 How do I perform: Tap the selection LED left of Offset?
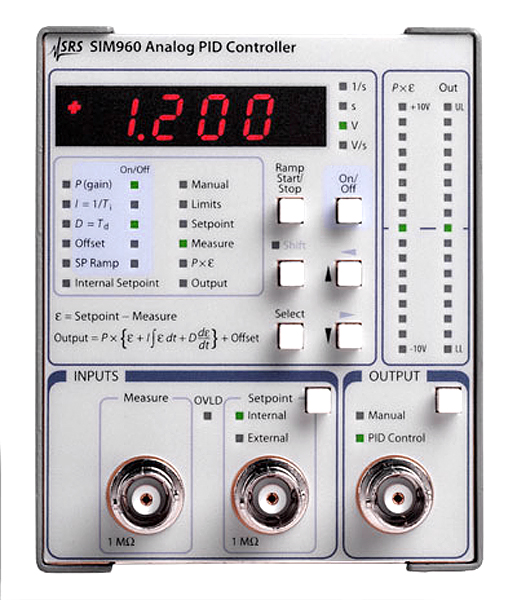66,243
